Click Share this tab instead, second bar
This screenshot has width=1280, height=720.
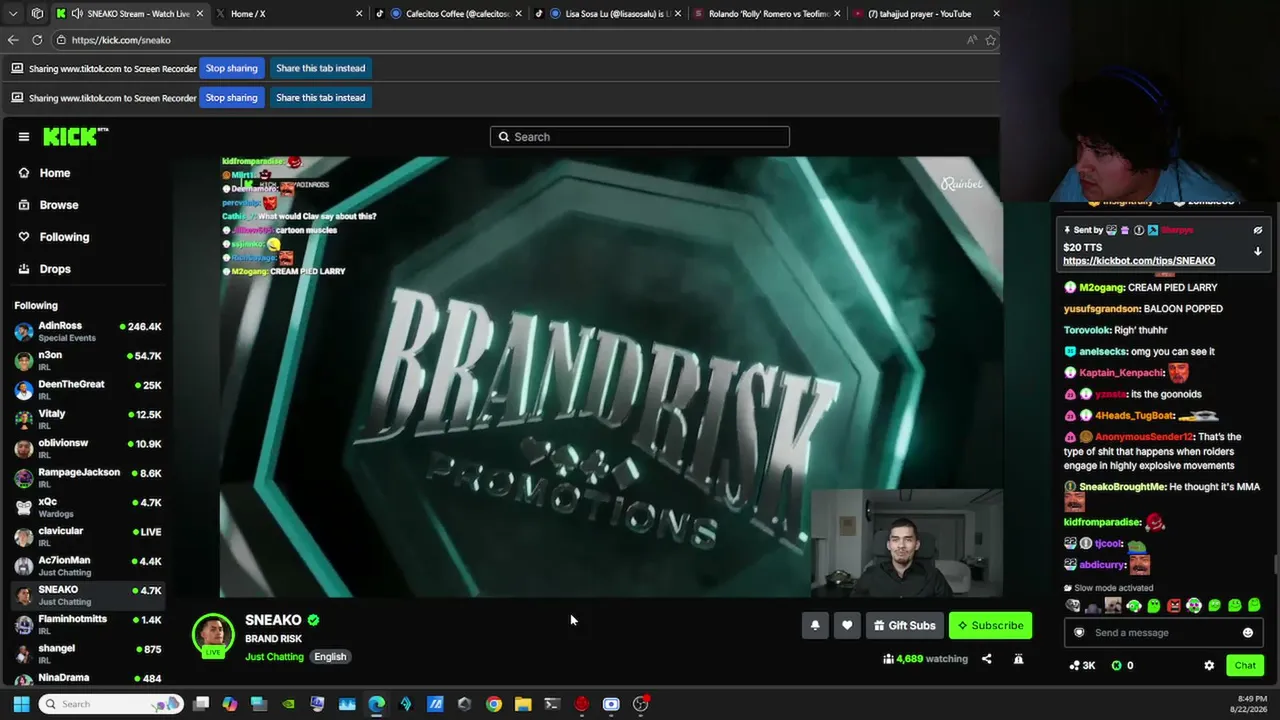point(320,98)
